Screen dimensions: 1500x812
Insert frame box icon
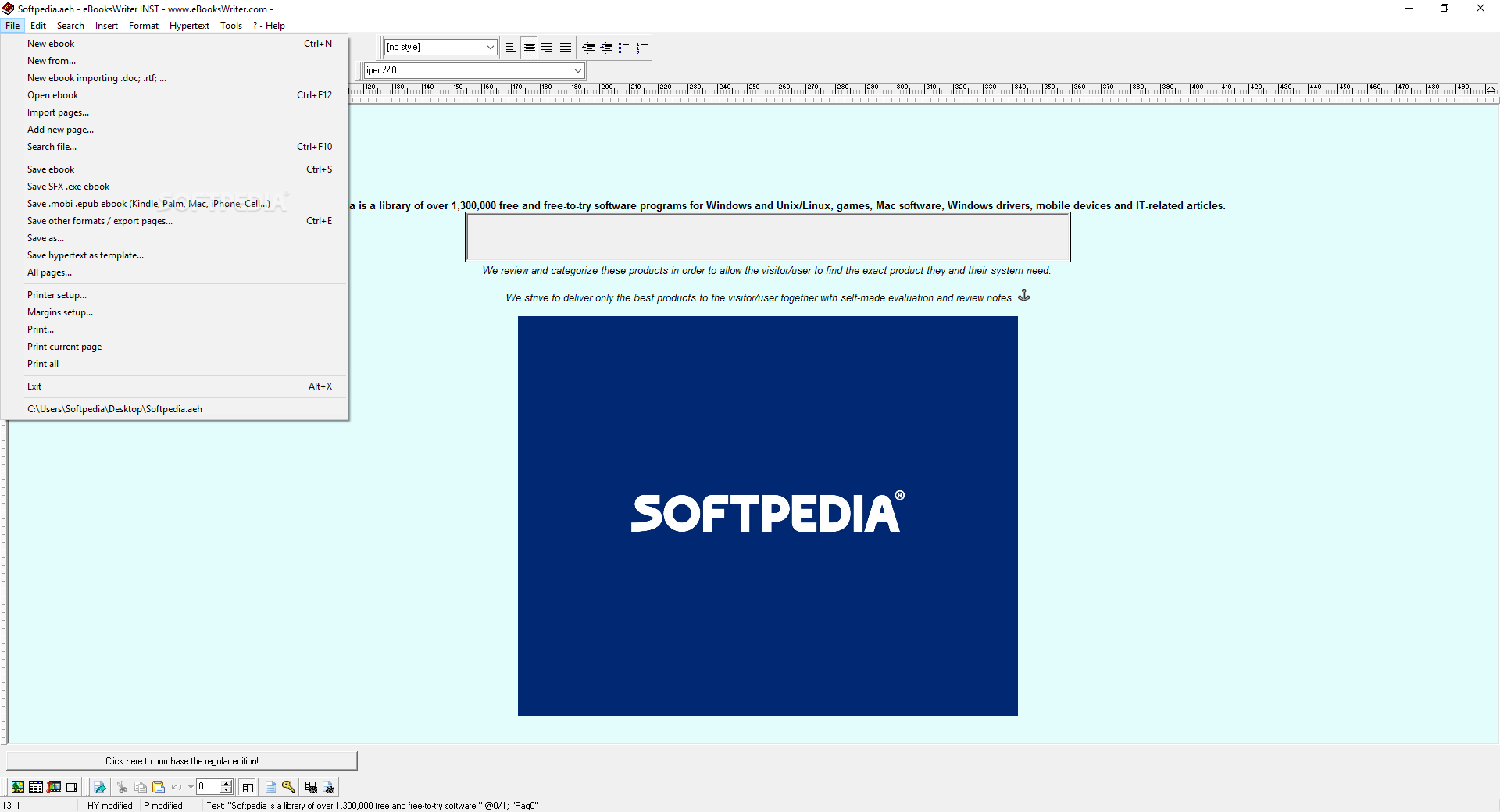click(72, 787)
